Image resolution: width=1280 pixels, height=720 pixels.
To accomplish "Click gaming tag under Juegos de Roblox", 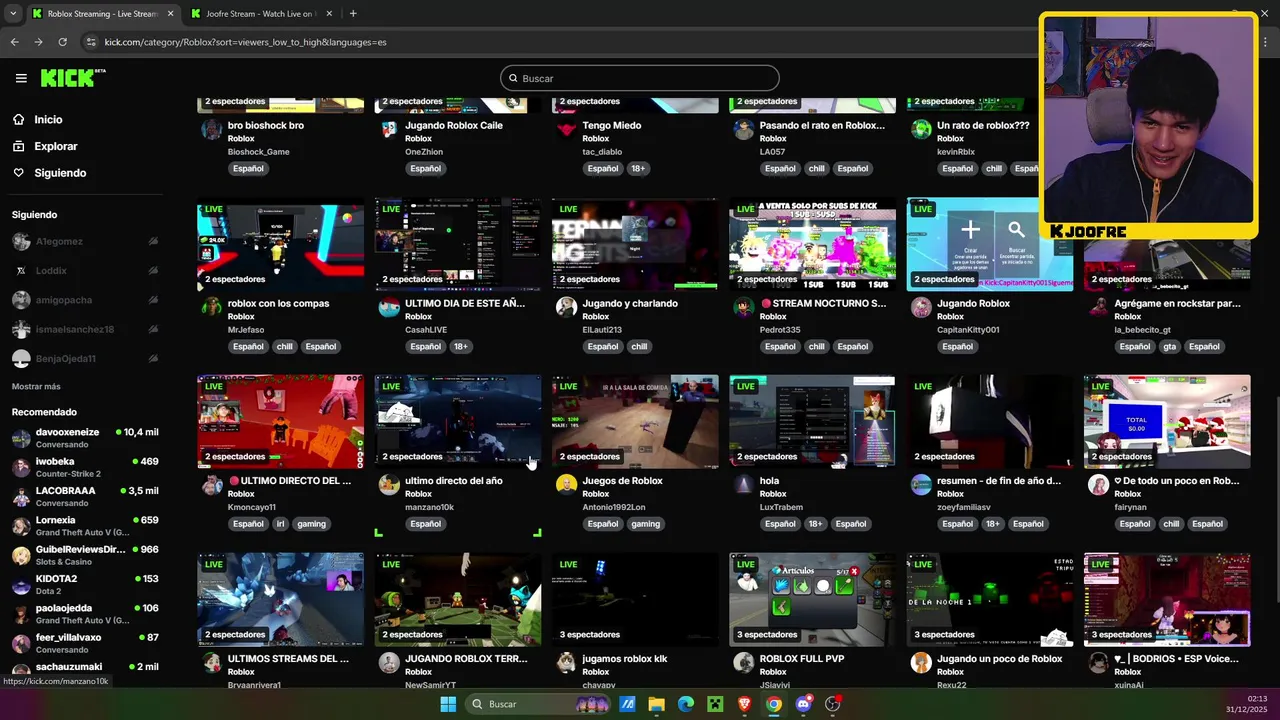I will tap(645, 524).
